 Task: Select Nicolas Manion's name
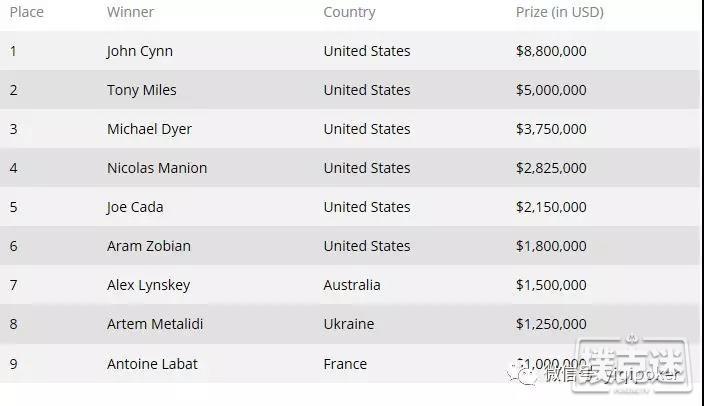(157, 168)
